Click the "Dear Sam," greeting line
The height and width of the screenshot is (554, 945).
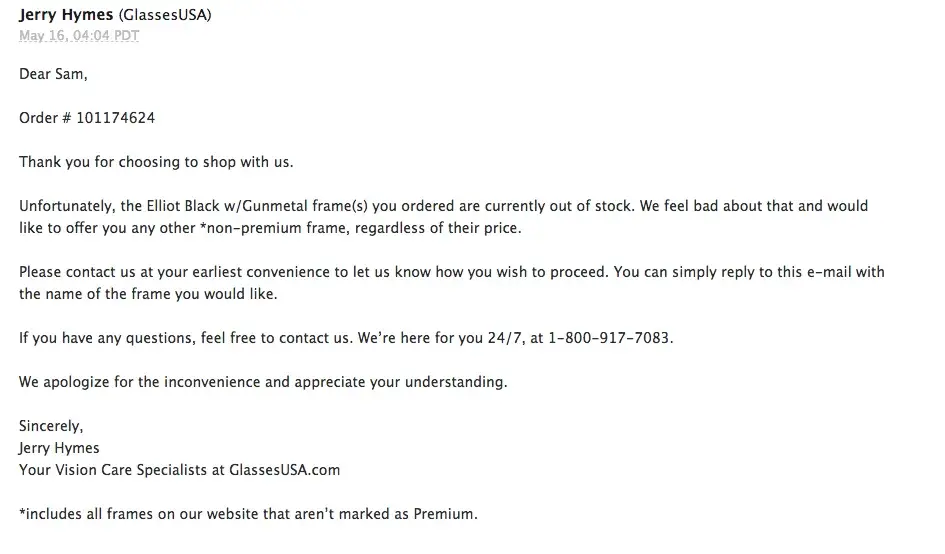coord(53,74)
